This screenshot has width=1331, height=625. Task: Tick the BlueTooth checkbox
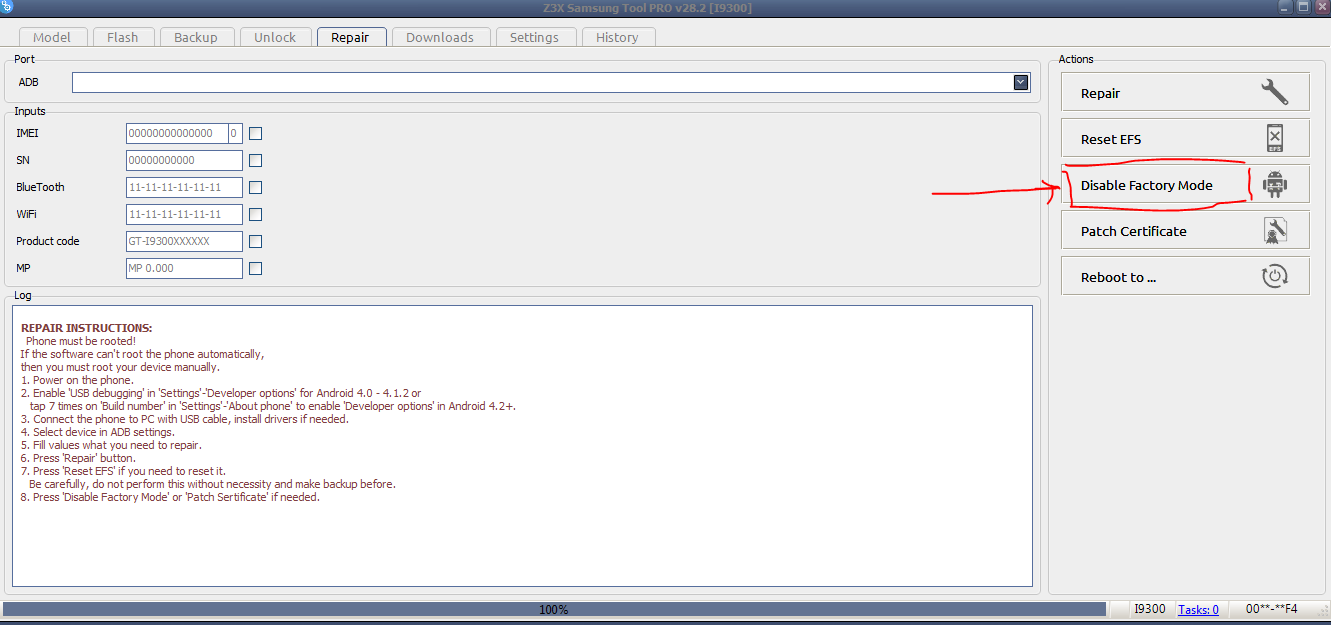(x=256, y=187)
